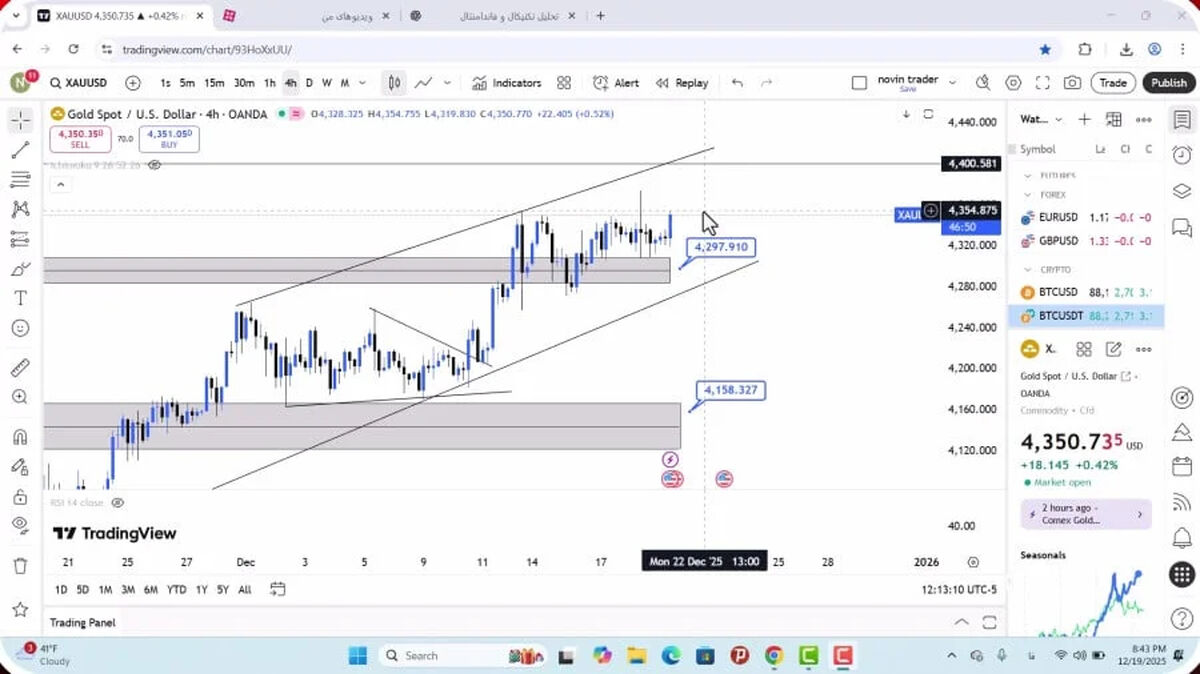Expand the Watchlist name dropdown
Image resolution: width=1200 pixels, height=674 pixels.
pyautogui.click(x=1061, y=119)
